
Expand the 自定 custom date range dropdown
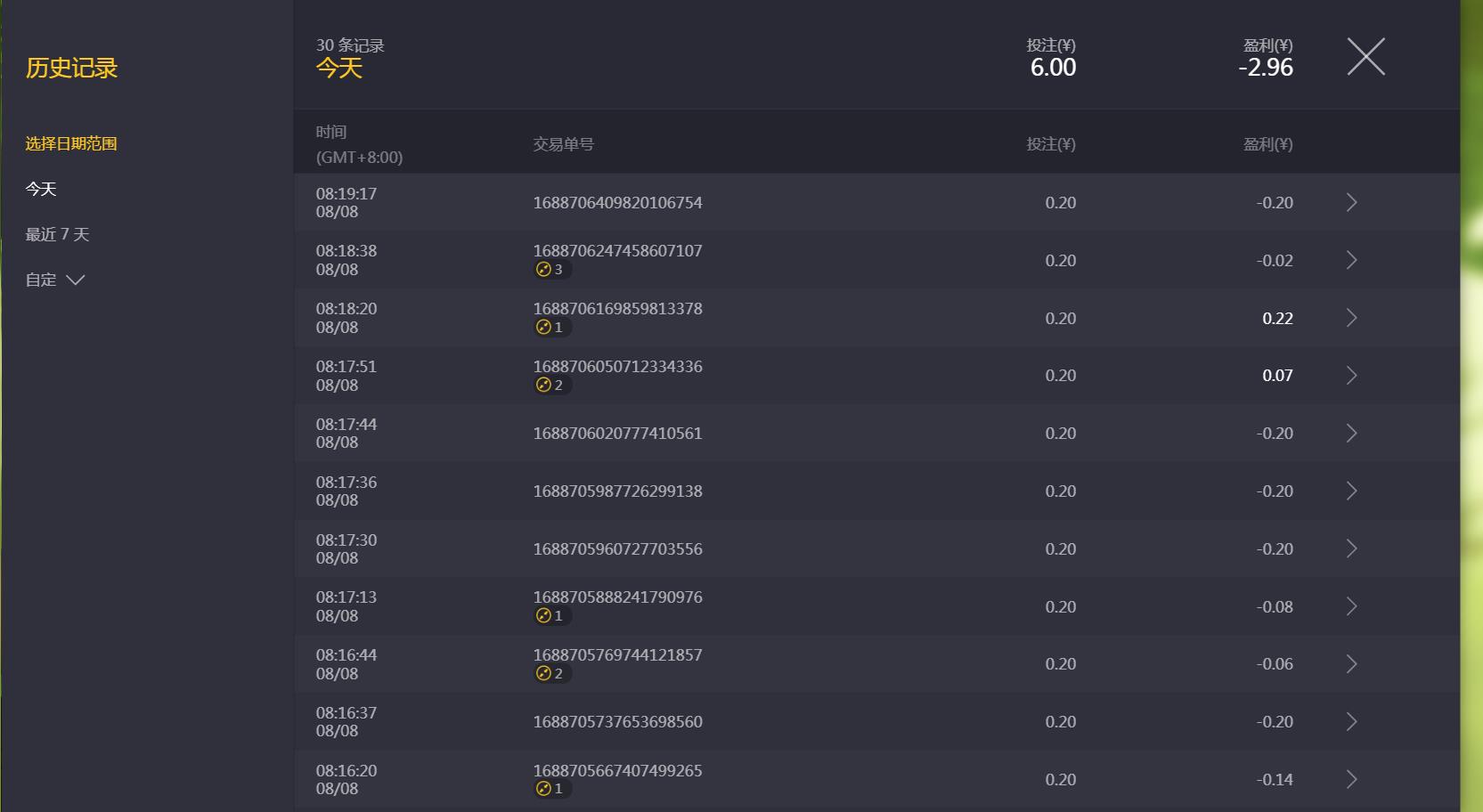(x=55, y=280)
